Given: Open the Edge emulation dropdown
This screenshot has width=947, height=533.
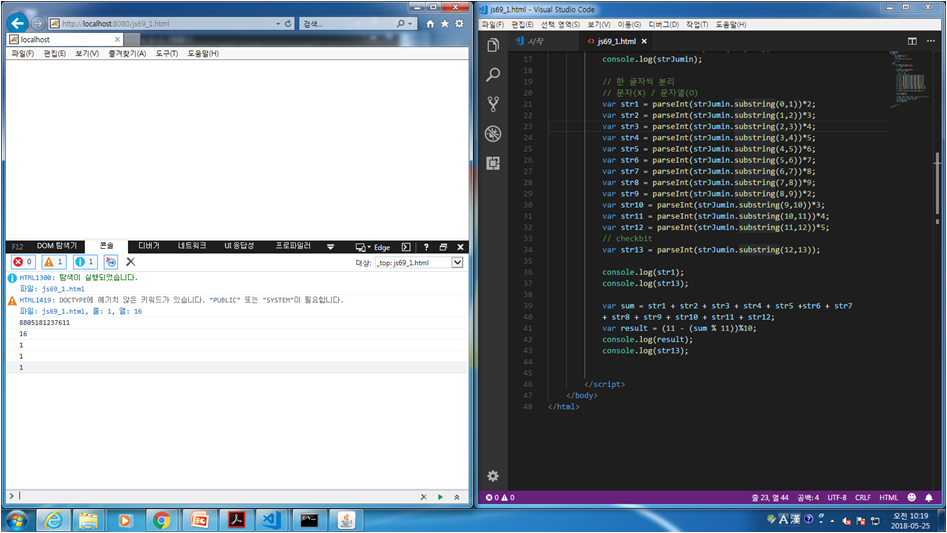Looking at the screenshot, I should [373, 247].
